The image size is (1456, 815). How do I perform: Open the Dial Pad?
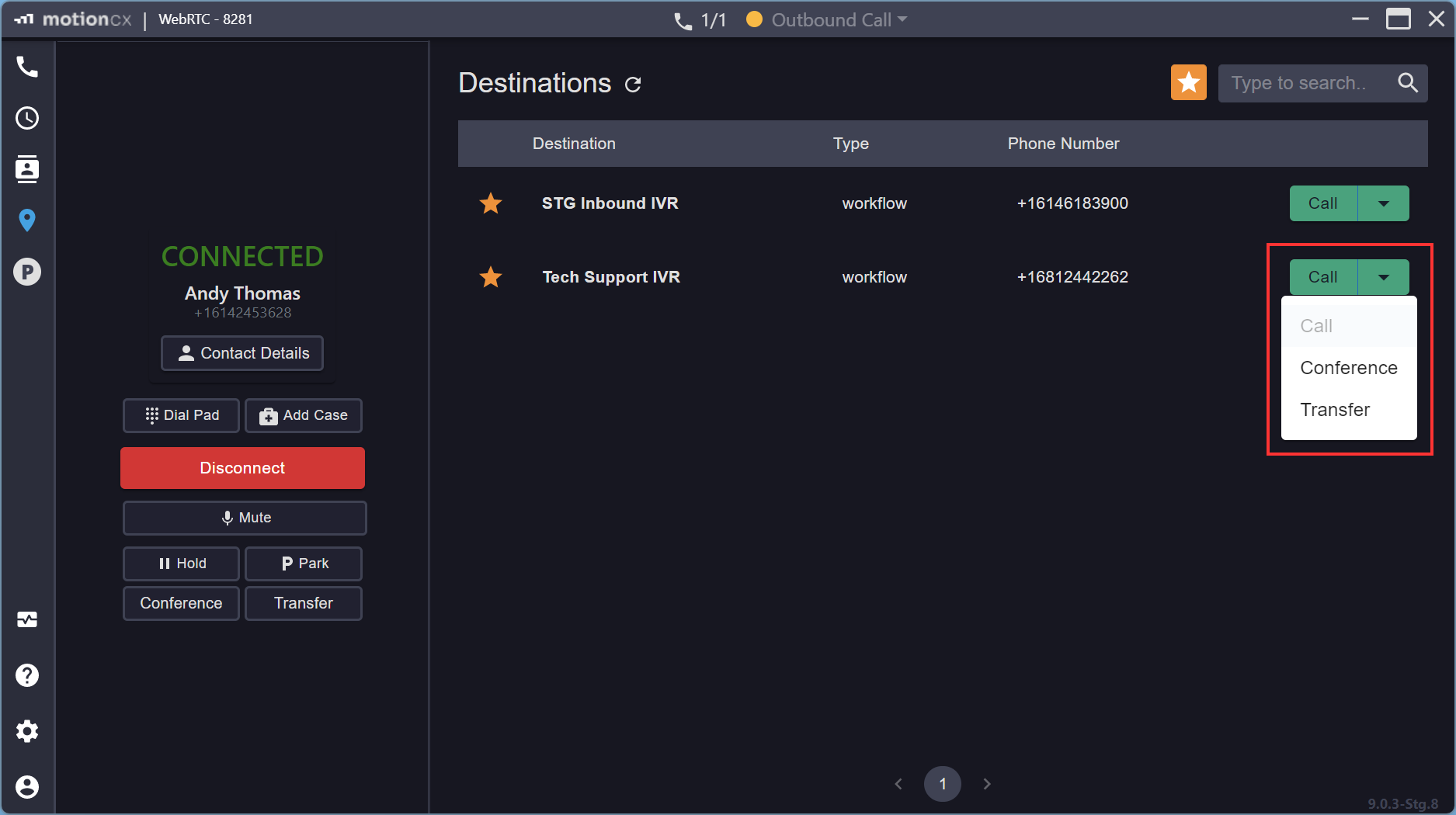pos(181,415)
